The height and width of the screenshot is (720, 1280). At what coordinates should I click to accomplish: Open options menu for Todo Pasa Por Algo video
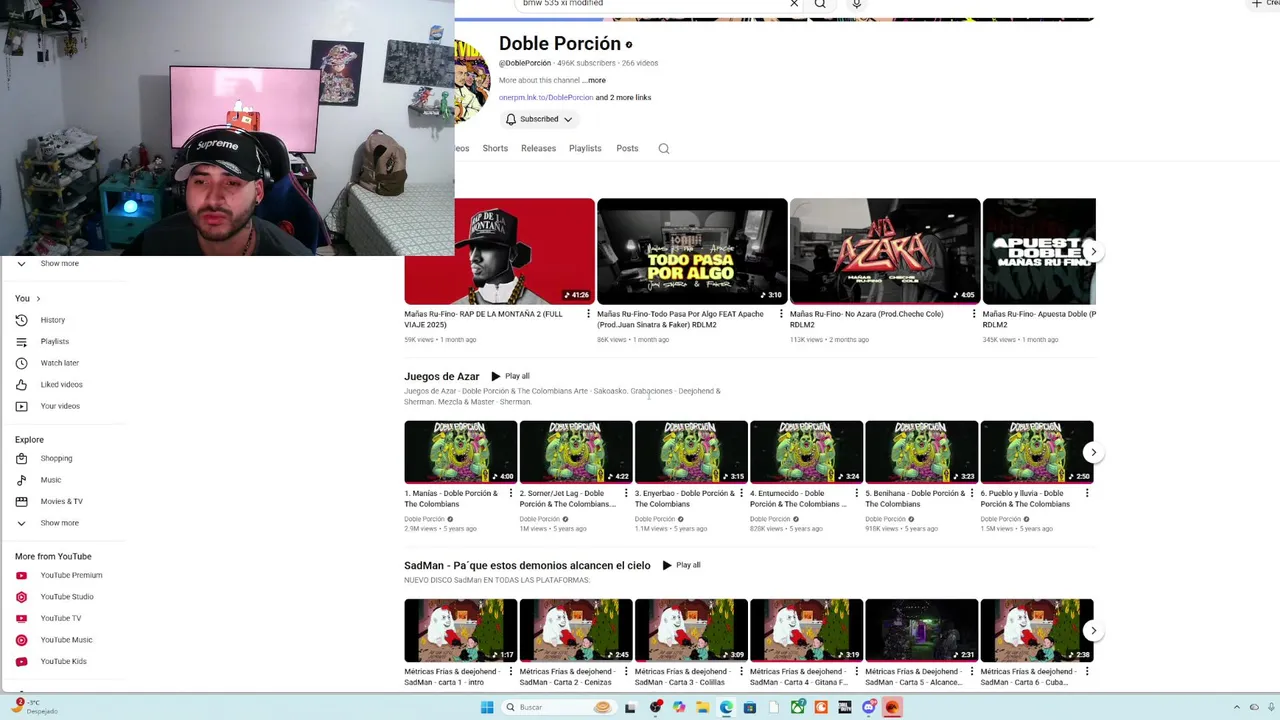pyautogui.click(x=780, y=314)
